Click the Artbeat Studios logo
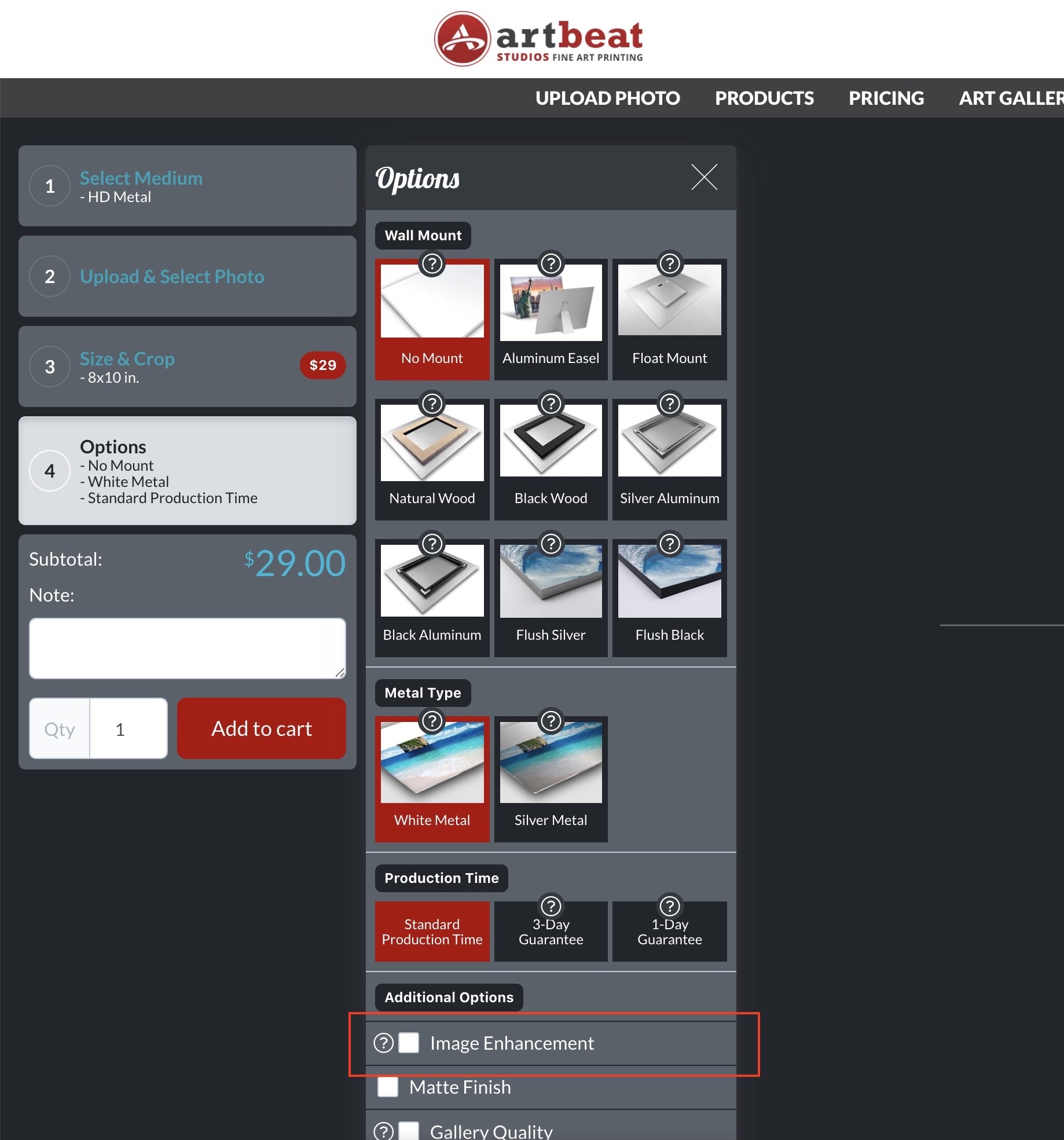Image resolution: width=1064 pixels, height=1140 pixels. 538,39
